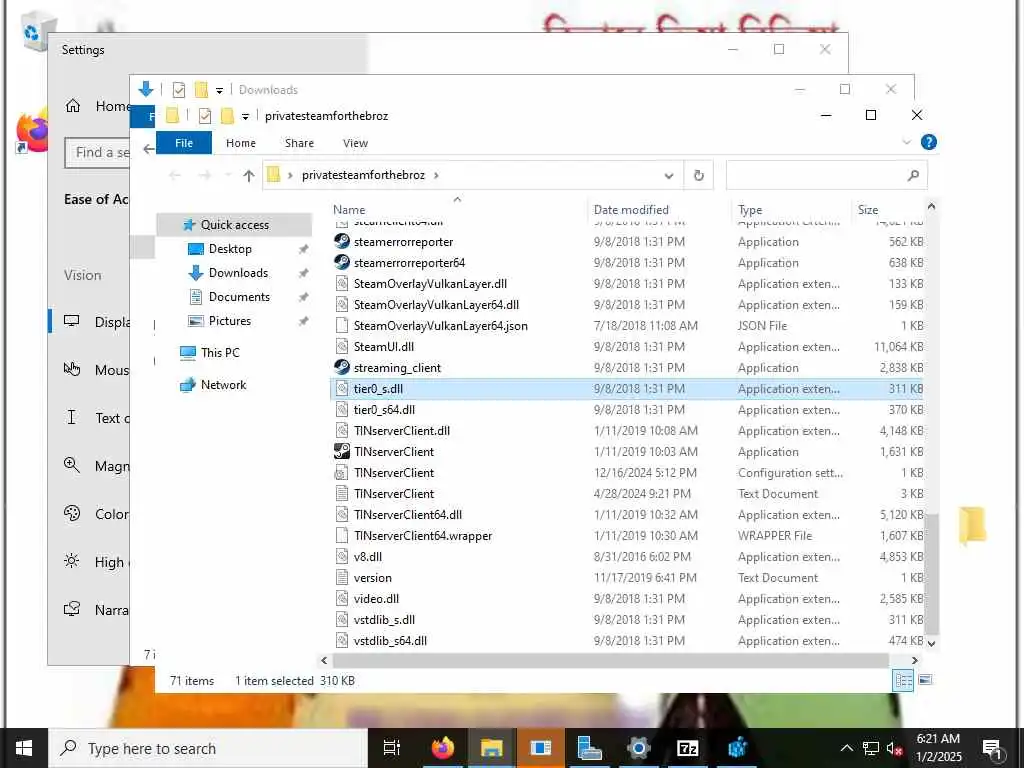
Task: Refresh the privatesteamforthebroz folder view
Action: 698,175
